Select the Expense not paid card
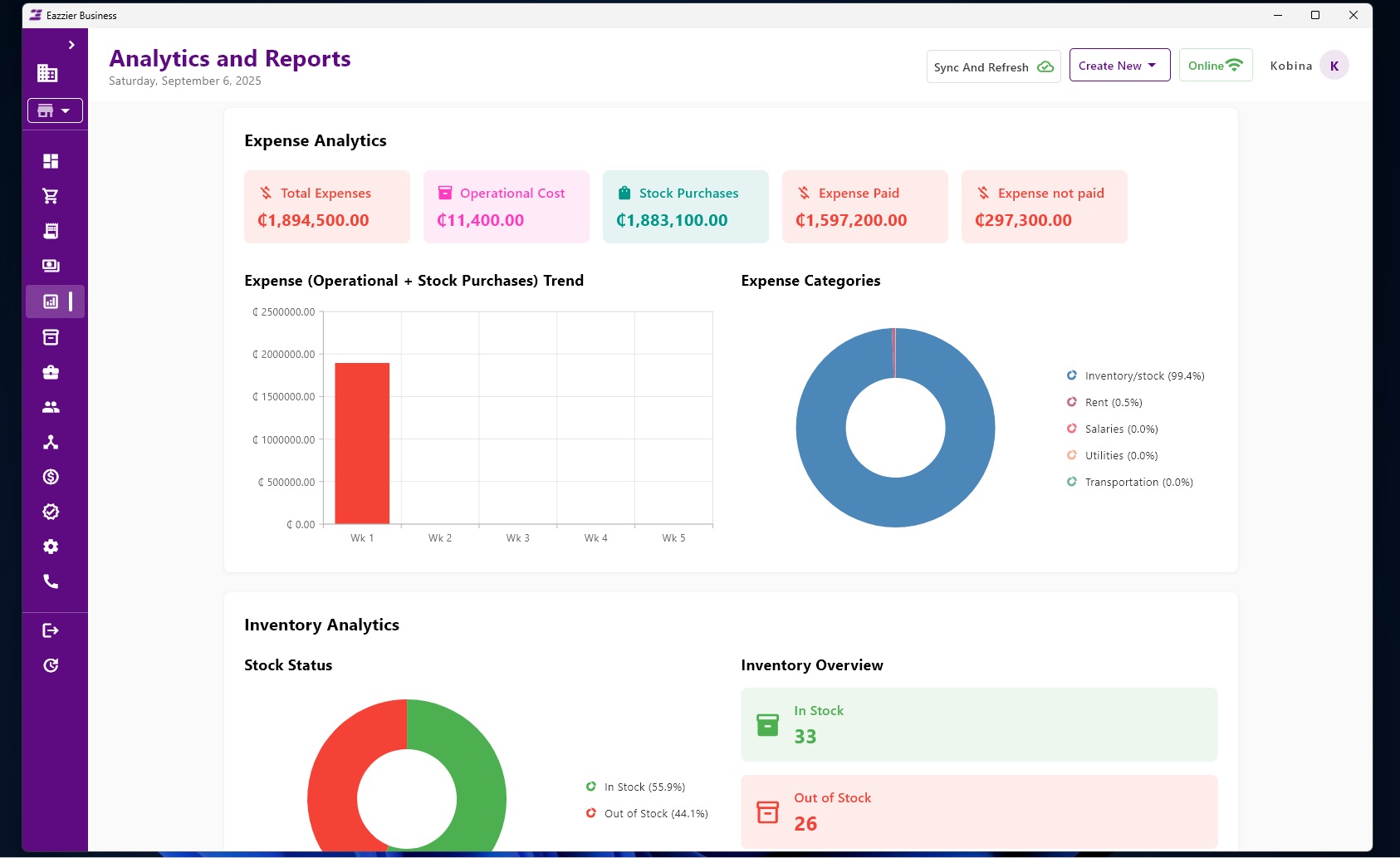Viewport: 1400px width, 858px height. (x=1045, y=207)
